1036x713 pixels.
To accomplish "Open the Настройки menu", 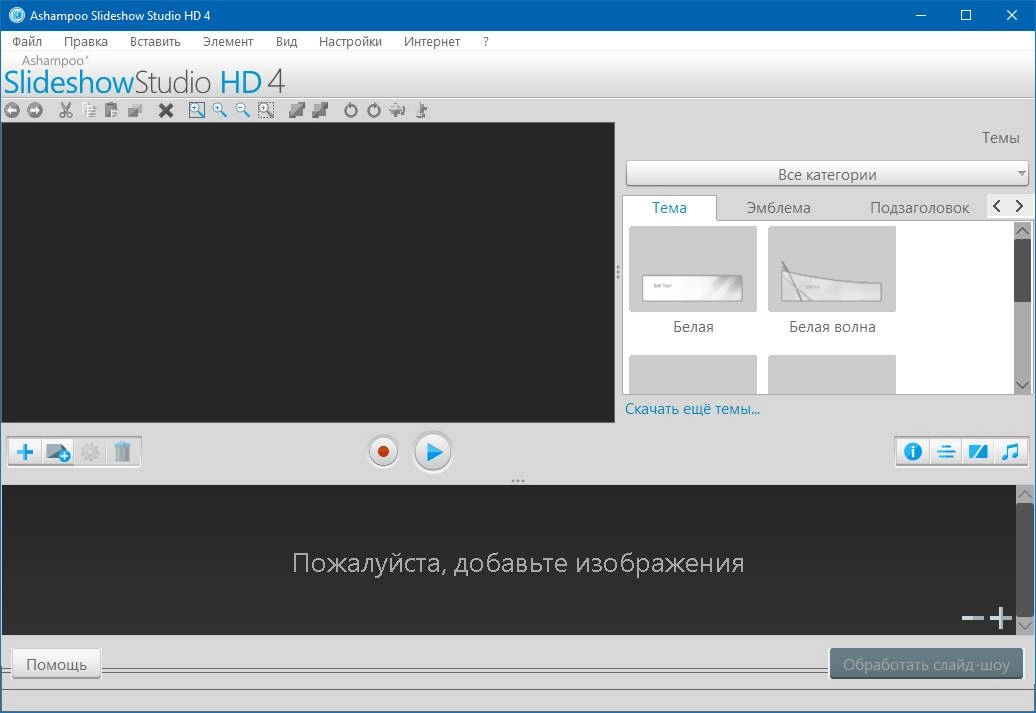I will [x=350, y=41].
